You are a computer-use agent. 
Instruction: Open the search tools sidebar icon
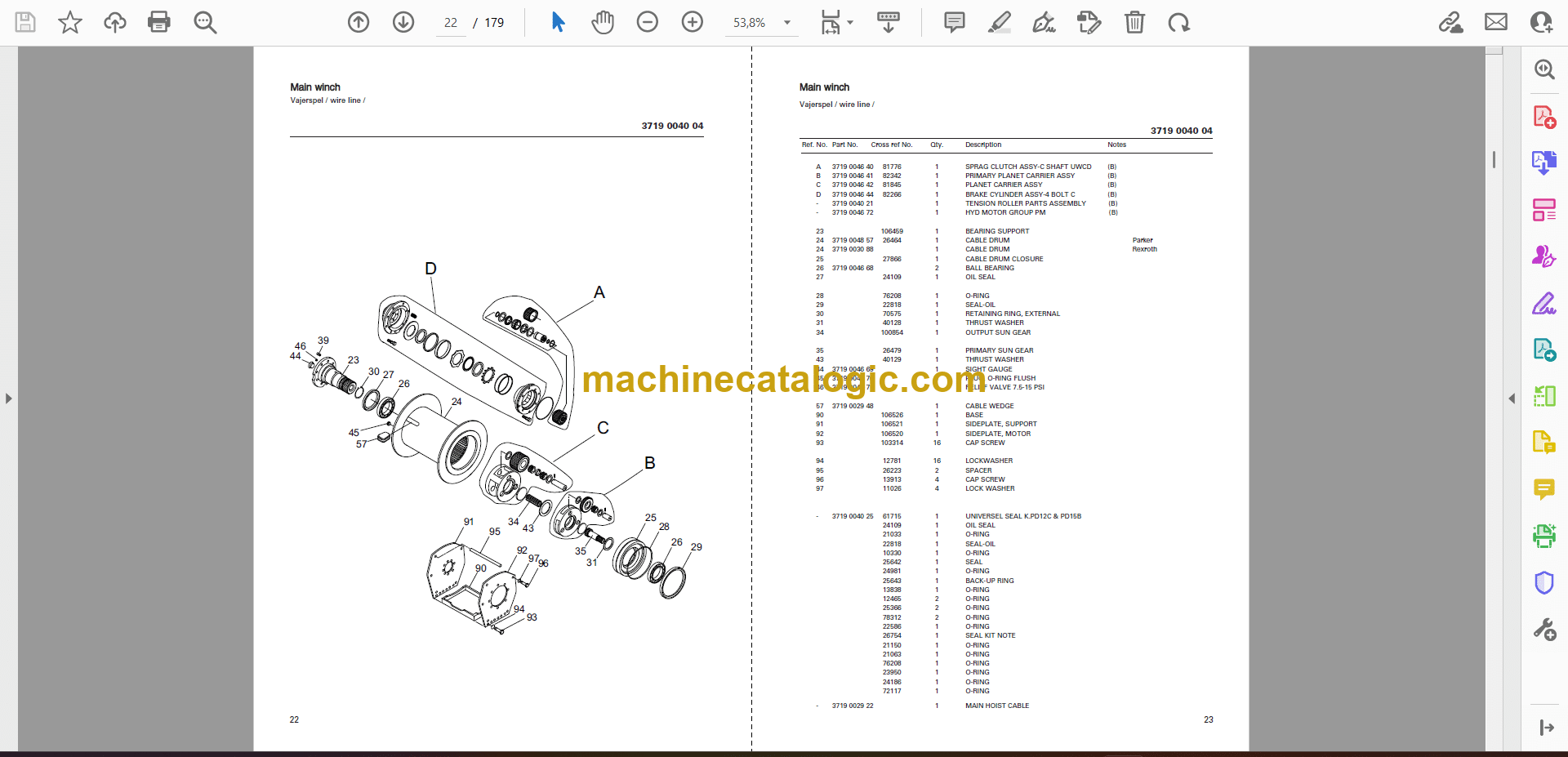click(x=1544, y=69)
